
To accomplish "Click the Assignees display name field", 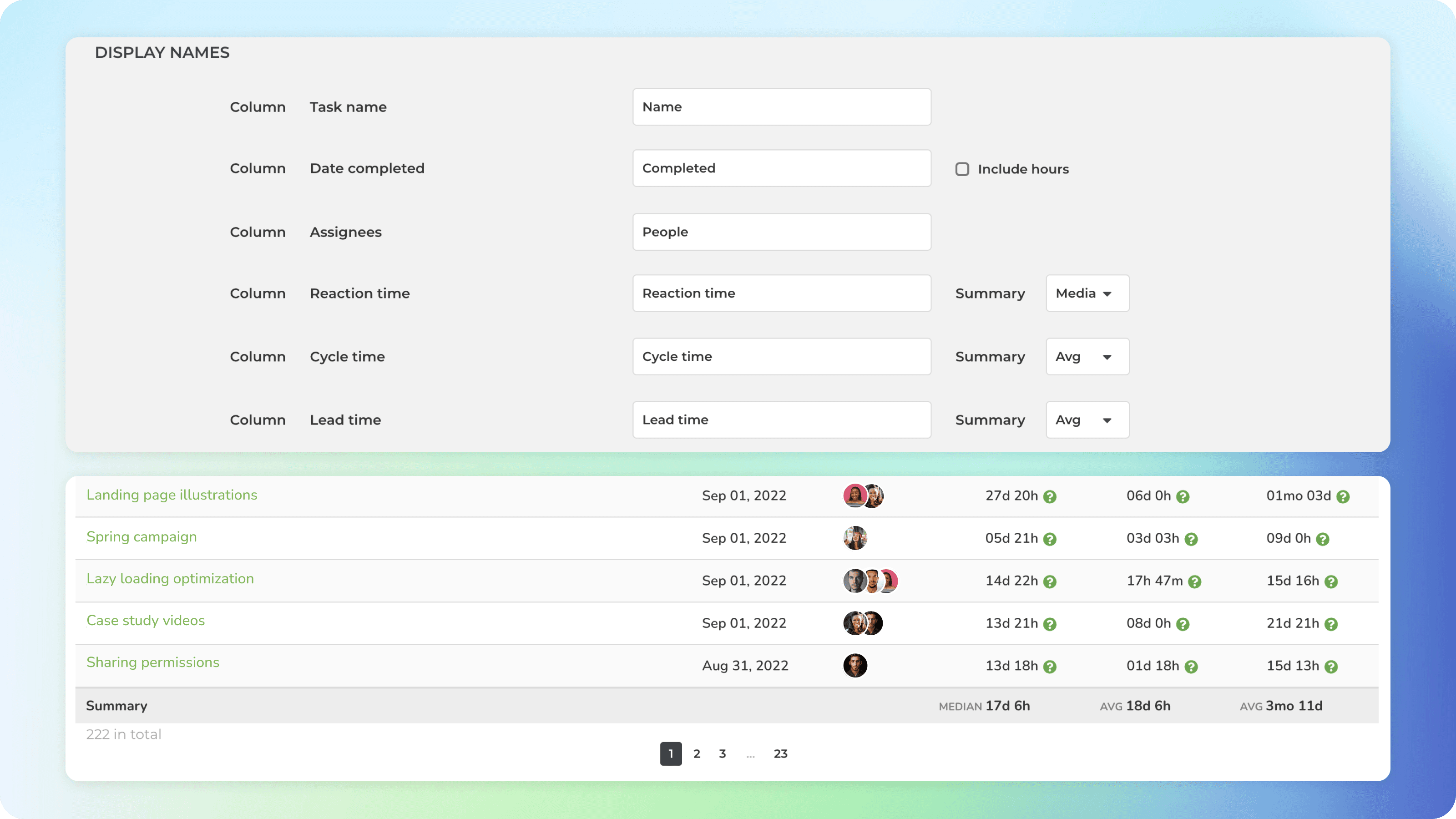I will [781, 232].
